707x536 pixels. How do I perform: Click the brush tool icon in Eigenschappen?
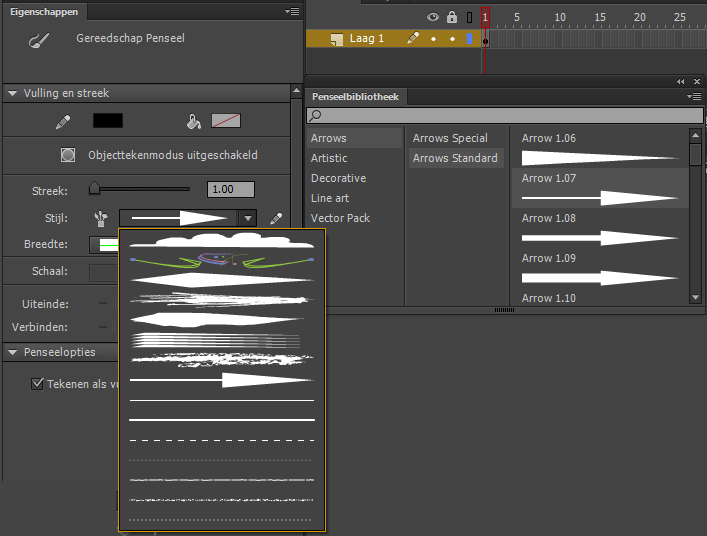pyautogui.click(x=39, y=40)
